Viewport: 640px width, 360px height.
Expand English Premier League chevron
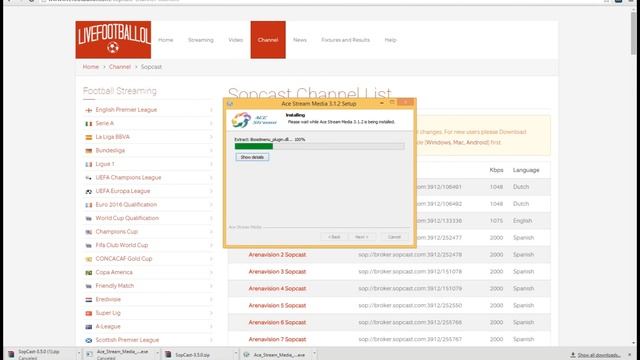point(211,110)
